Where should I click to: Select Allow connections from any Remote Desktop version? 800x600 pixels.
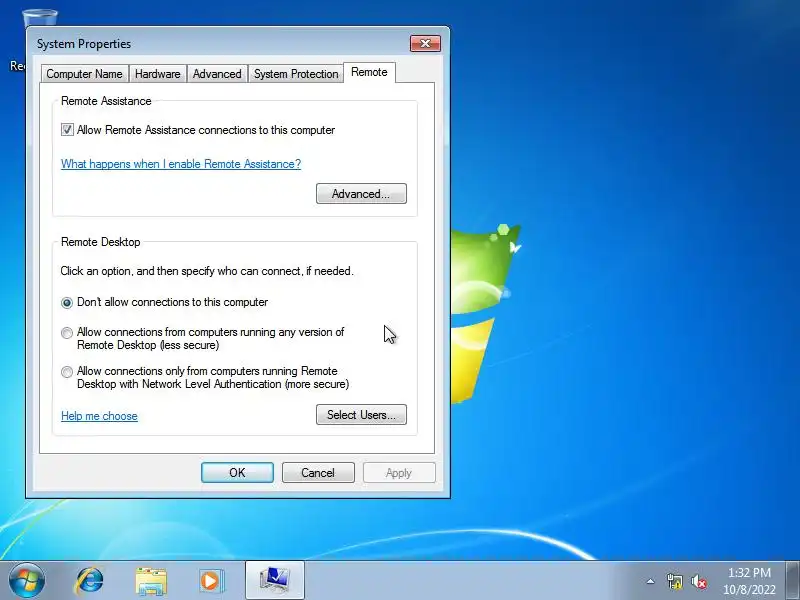[67, 333]
